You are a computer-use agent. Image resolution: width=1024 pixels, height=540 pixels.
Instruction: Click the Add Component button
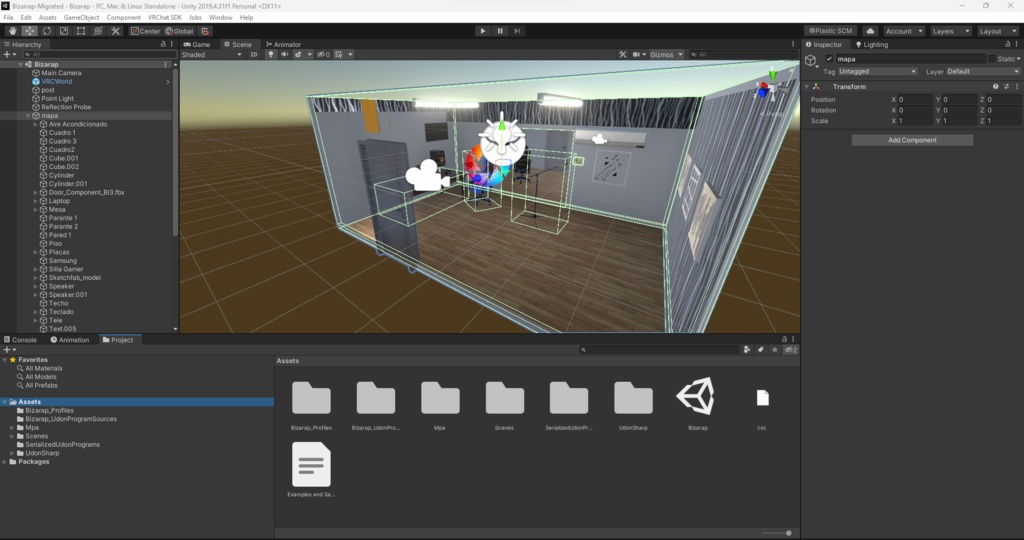pyautogui.click(x=912, y=140)
